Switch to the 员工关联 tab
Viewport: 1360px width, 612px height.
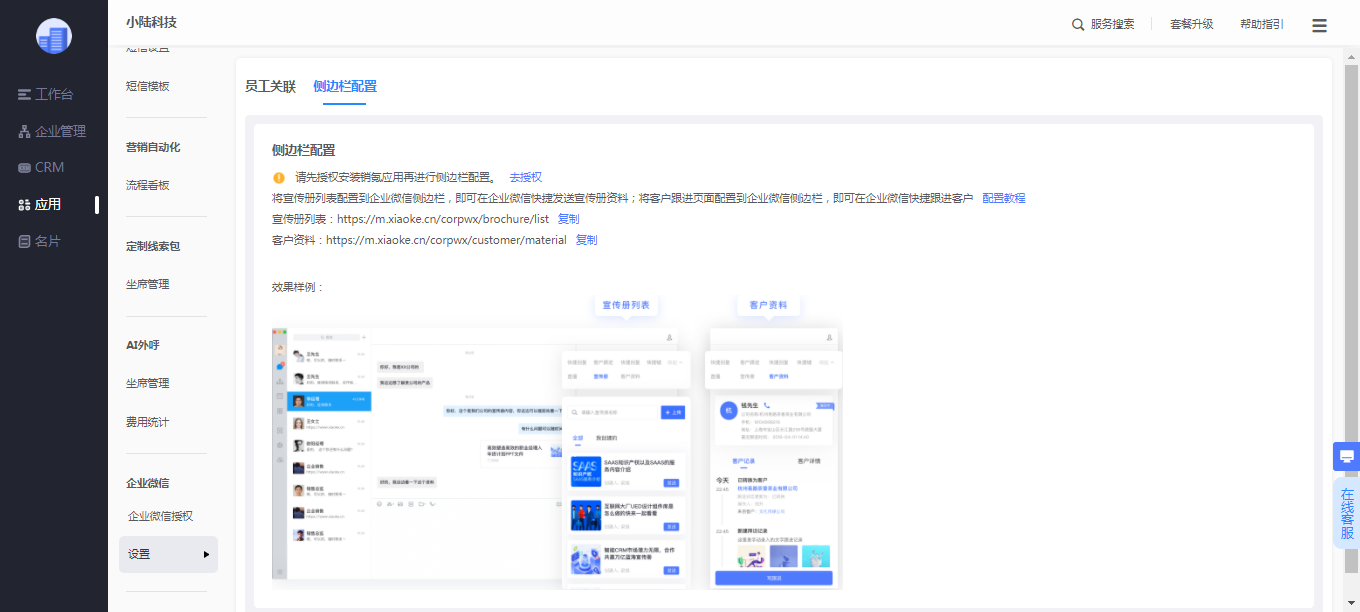(270, 86)
